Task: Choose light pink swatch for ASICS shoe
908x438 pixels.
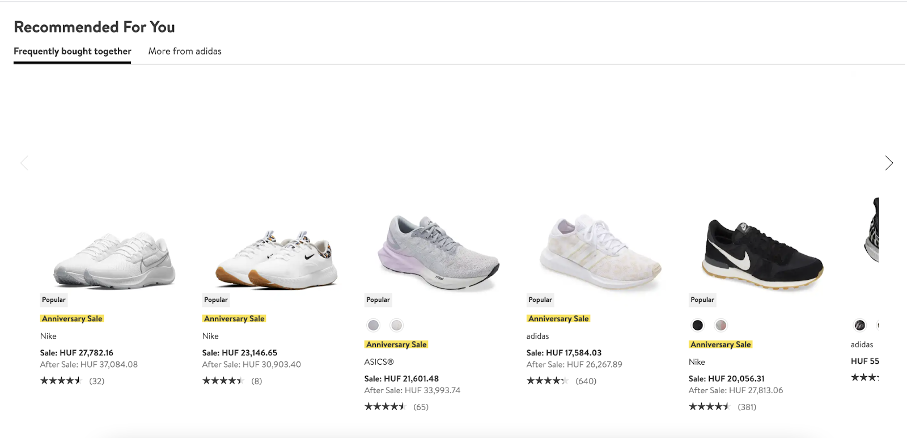Action: (x=397, y=325)
